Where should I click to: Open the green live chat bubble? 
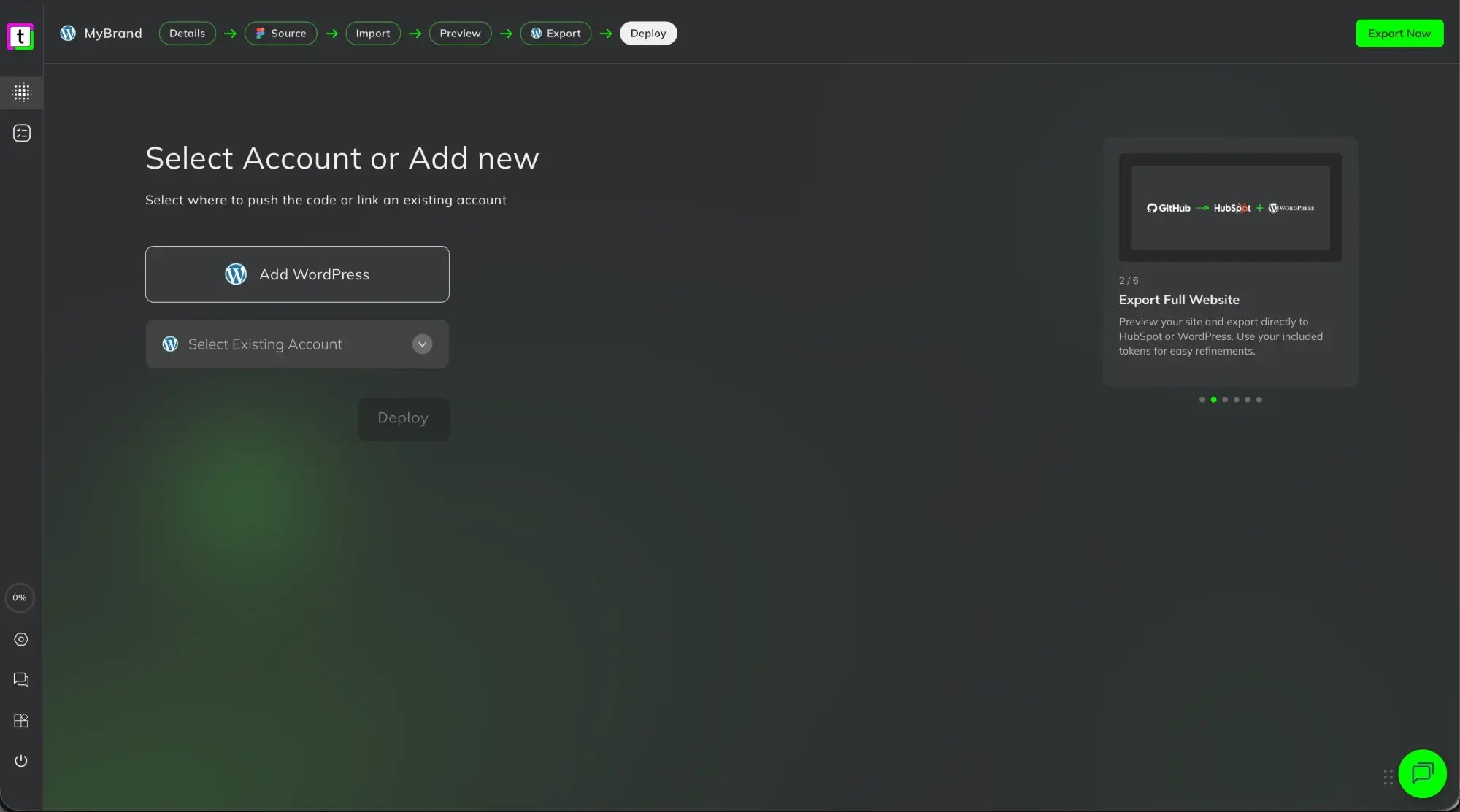click(1422, 773)
